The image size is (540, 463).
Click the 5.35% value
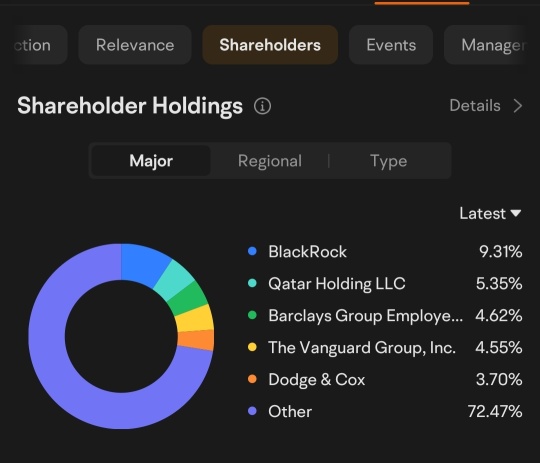point(499,284)
